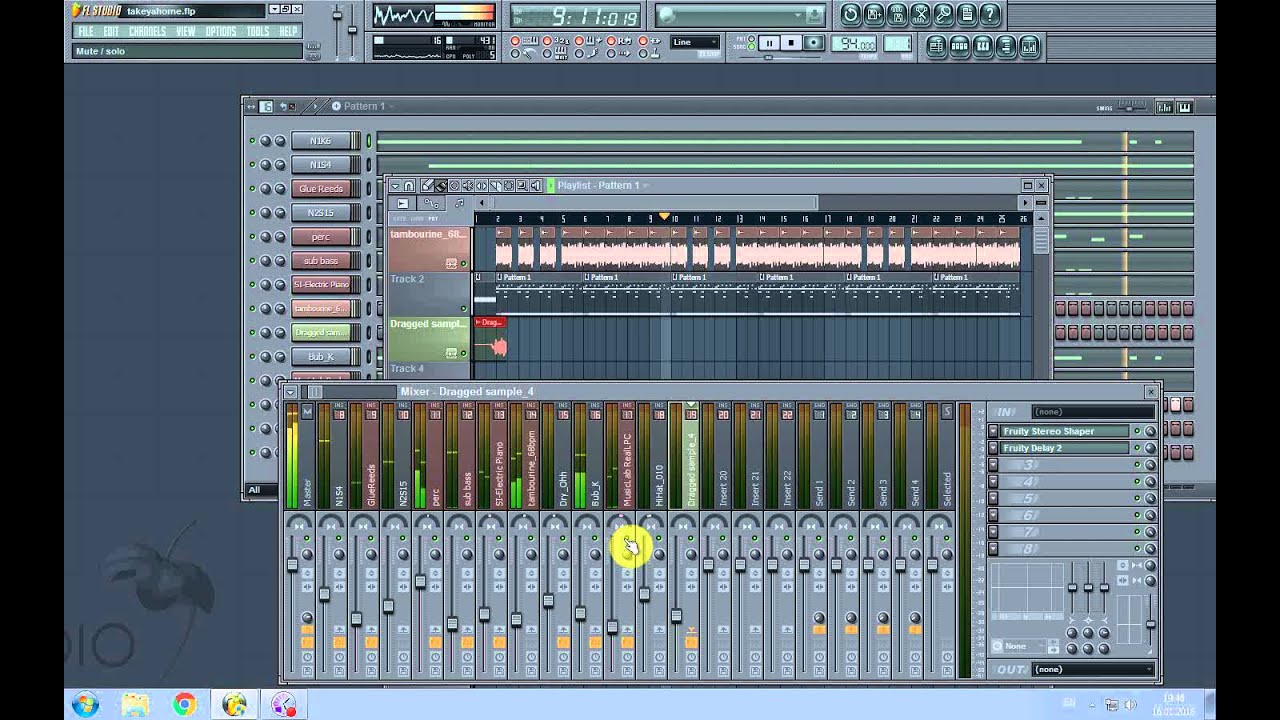
Task: Open the OPTIONS menu
Action: (x=221, y=32)
